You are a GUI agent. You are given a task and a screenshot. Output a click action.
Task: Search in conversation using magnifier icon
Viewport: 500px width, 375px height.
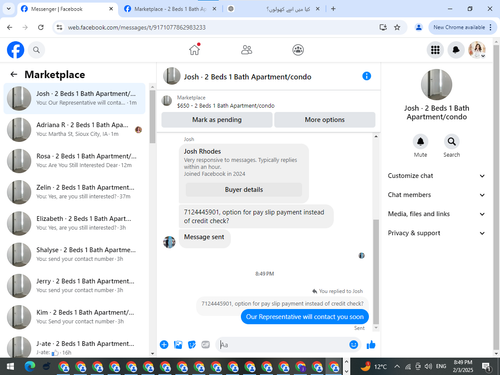click(x=452, y=142)
